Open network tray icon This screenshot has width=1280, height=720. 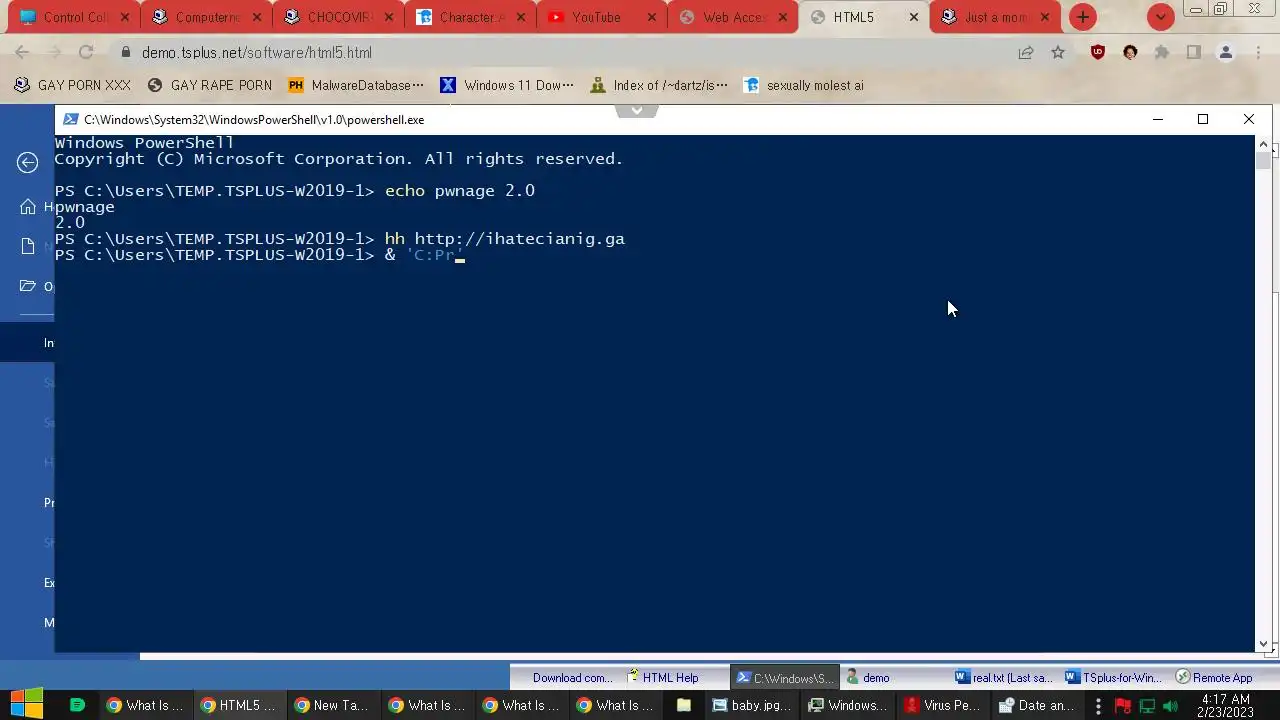pyautogui.click(x=1147, y=706)
